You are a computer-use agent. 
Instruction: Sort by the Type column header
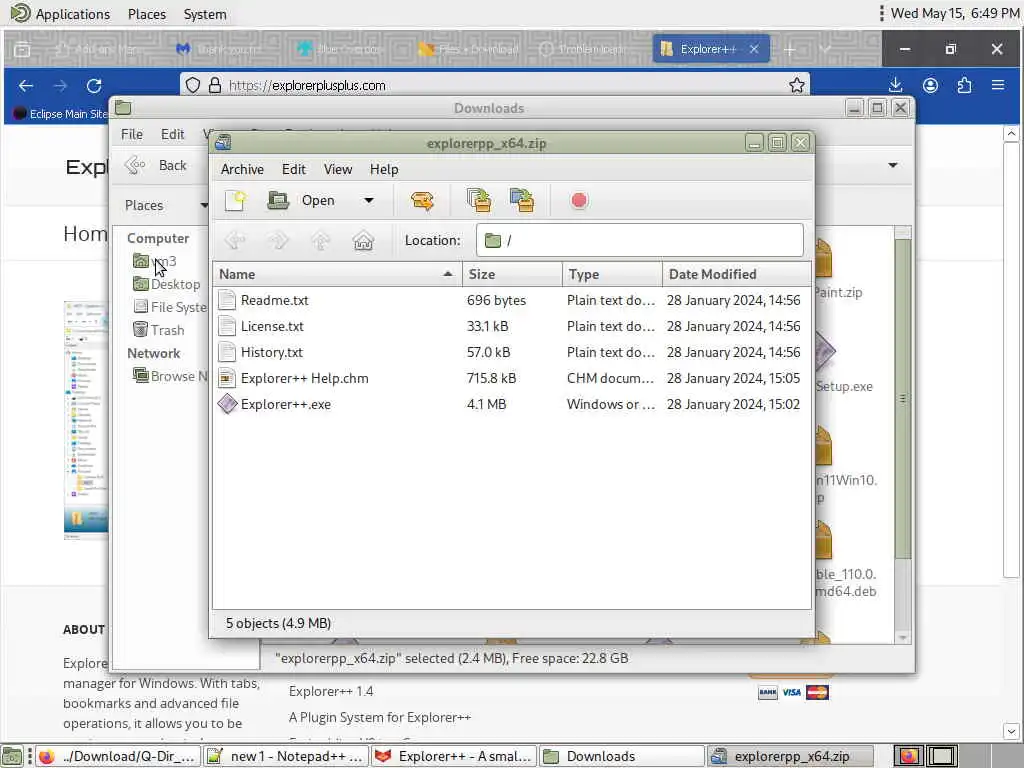(612, 274)
